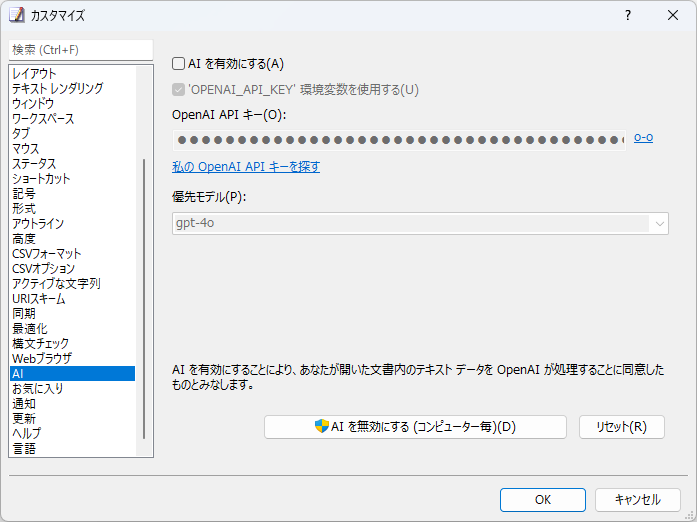This screenshot has width=697, height=522.
Task: Select レイアウト in the category list
Action: coord(72,73)
